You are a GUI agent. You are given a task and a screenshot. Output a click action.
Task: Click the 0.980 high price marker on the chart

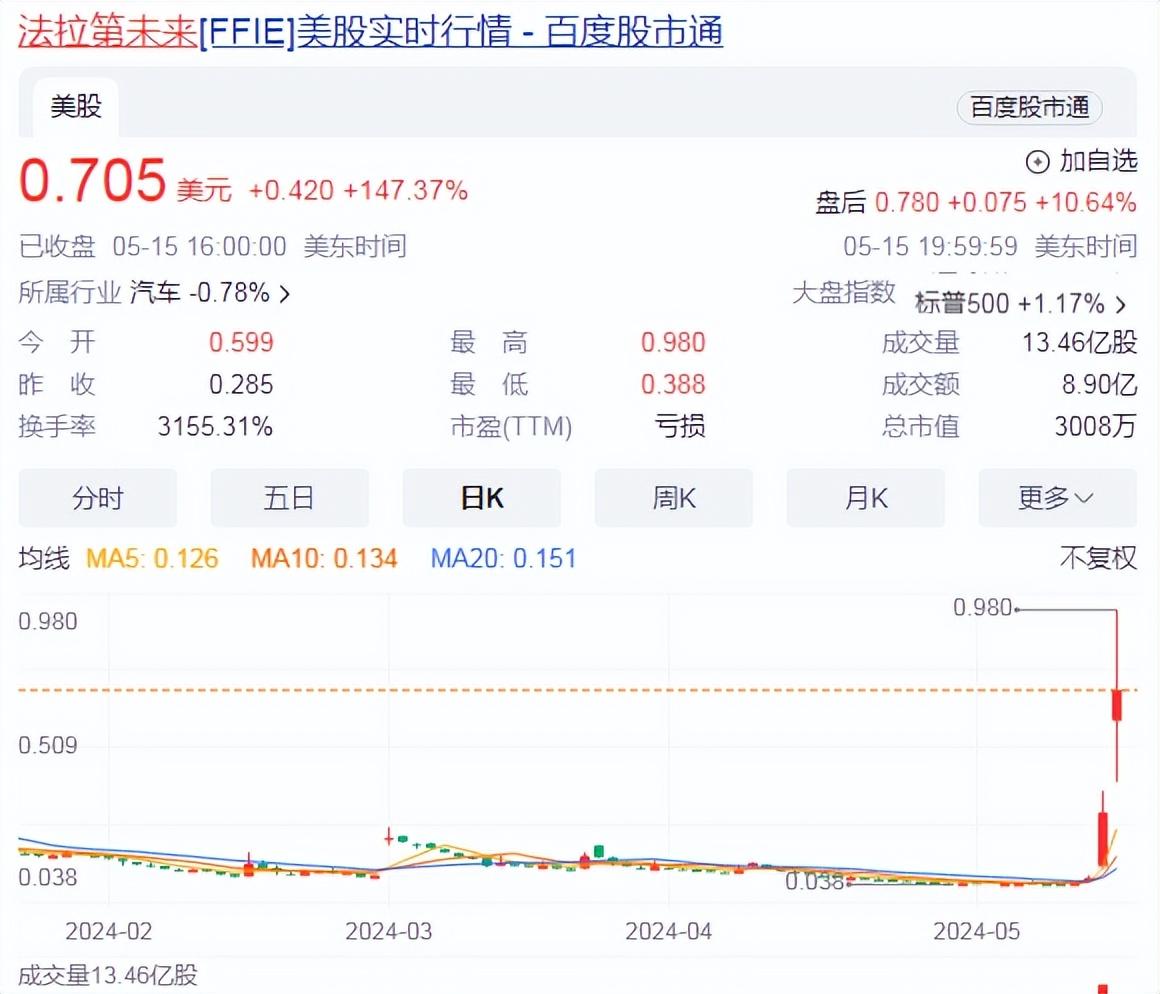[982, 608]
